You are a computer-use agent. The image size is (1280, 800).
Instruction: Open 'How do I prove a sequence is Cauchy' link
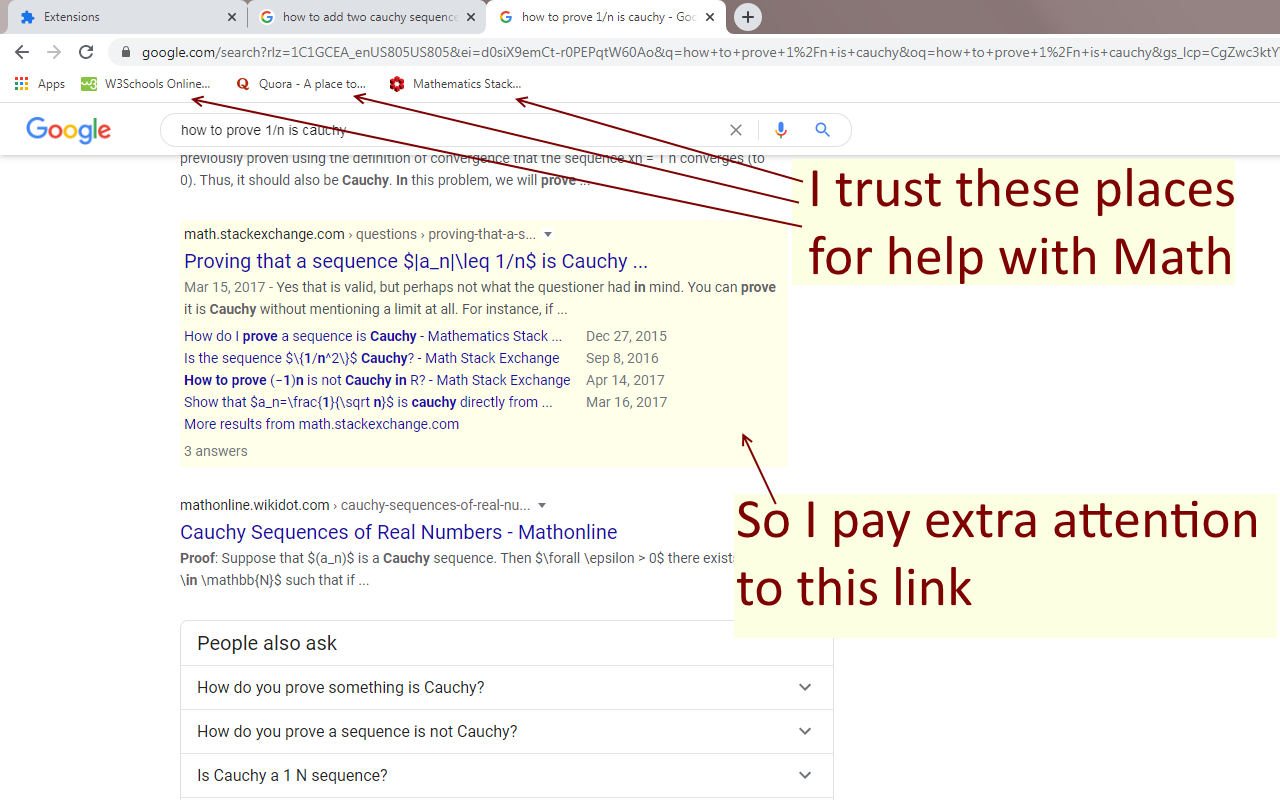point(373,336)
